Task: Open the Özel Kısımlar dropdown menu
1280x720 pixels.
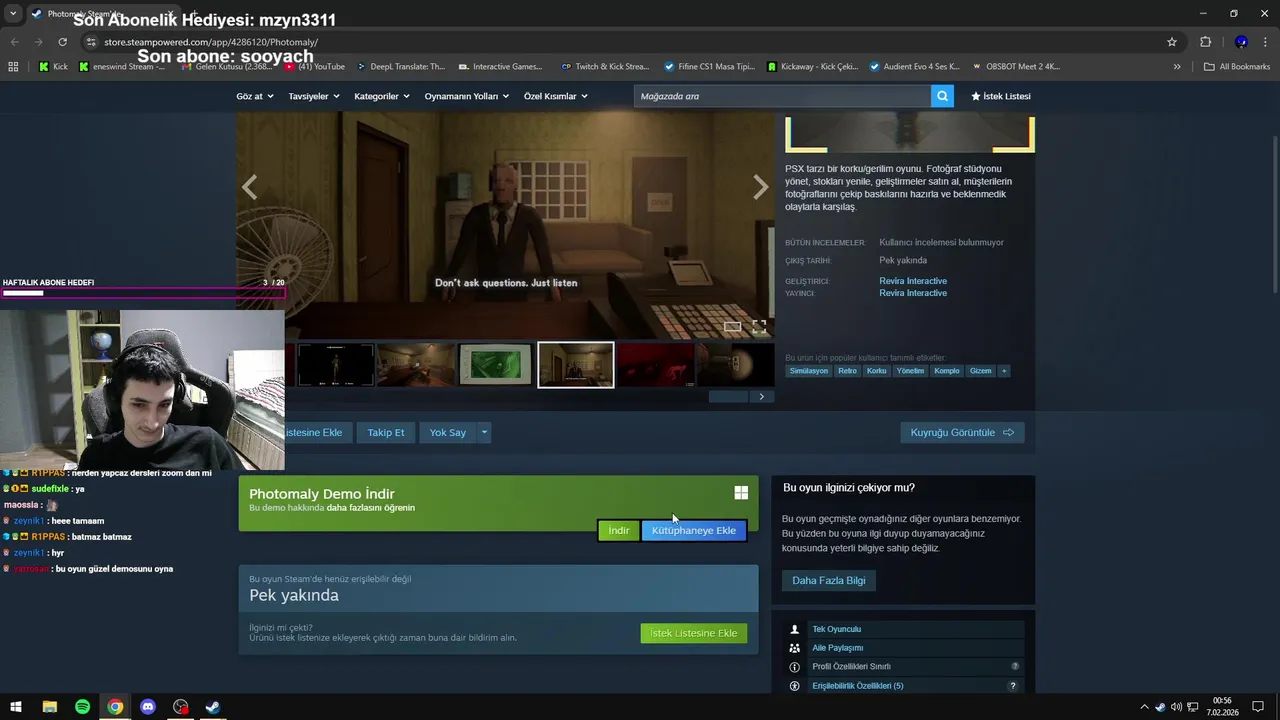Action: (556, 96)
